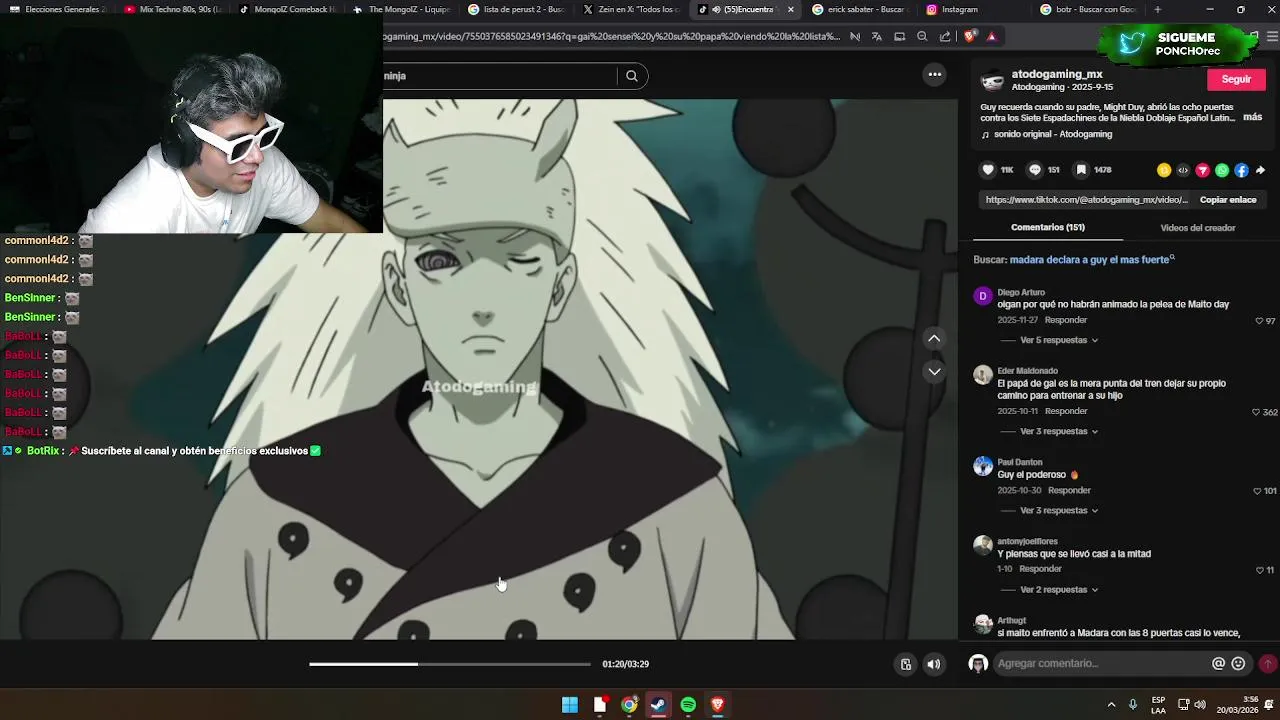Screen dimensions: 1280x720
Task: Share the video on Facebook
Action: [1241, 170]
